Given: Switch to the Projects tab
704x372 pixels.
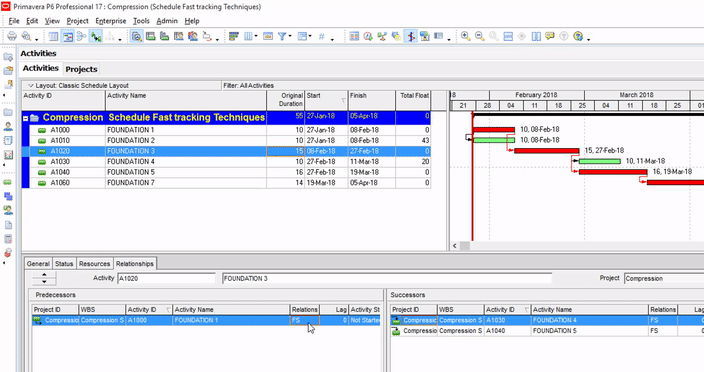Looking at the screenshot, I should click(x=81, y=69).
